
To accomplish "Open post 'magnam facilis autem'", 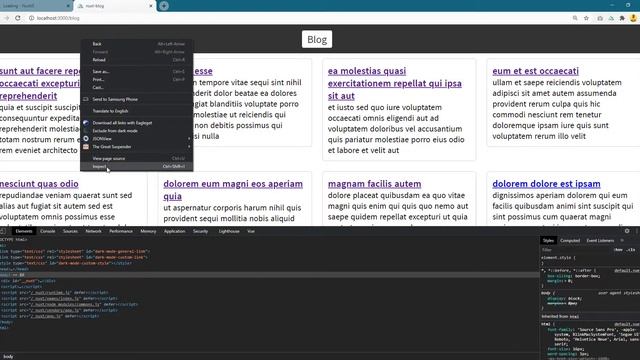I will [x=374, y=184].
